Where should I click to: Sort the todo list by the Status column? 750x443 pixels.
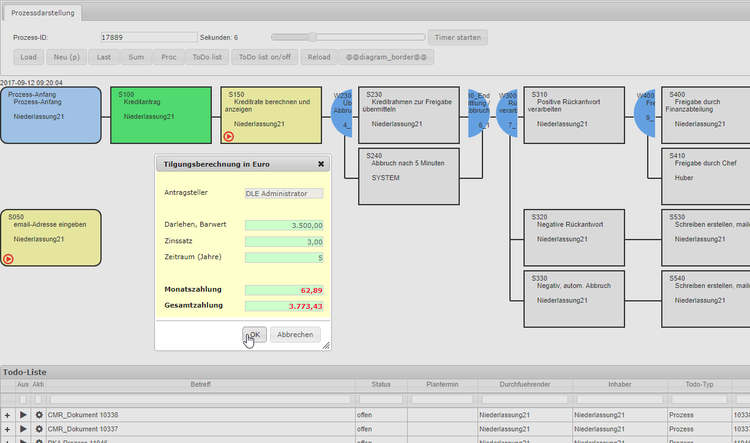381,383
